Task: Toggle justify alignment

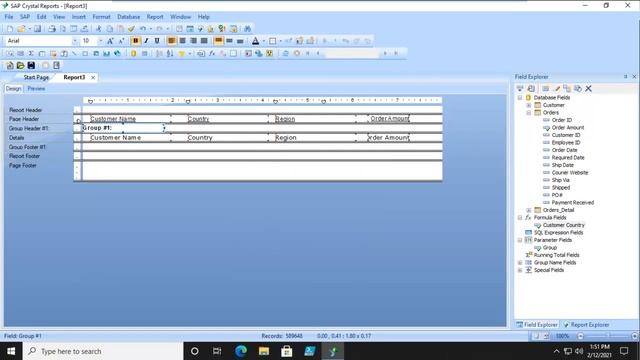Action: [204, 41]
